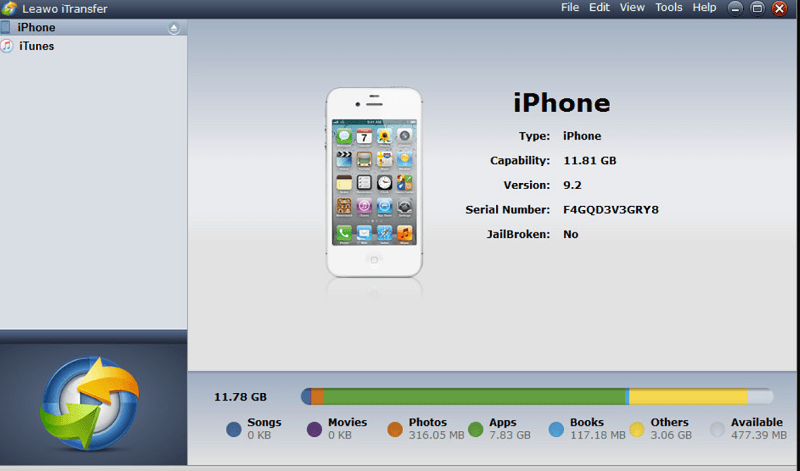The image size is (800, 471).
Task: Click the Photos orange legend circle
Action: click(395, 429)
